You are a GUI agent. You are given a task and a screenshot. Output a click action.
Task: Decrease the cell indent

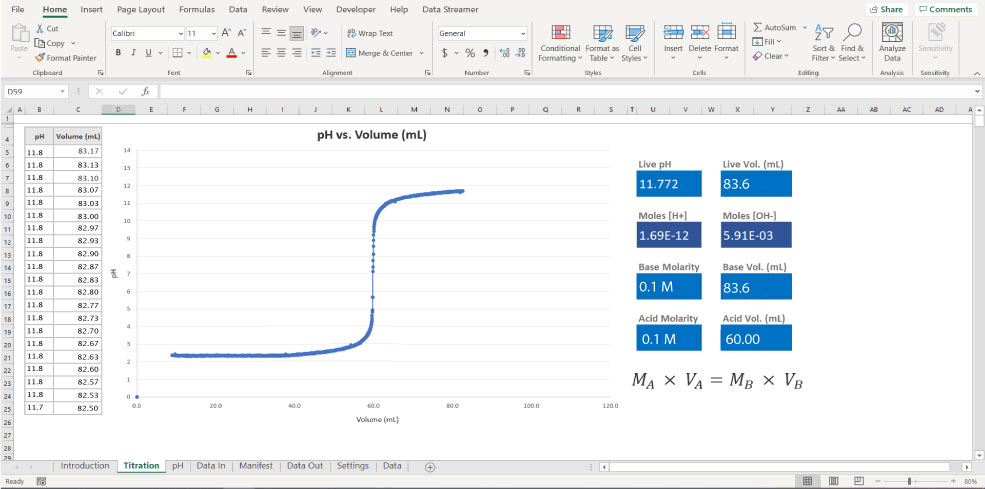click(316, 53)
